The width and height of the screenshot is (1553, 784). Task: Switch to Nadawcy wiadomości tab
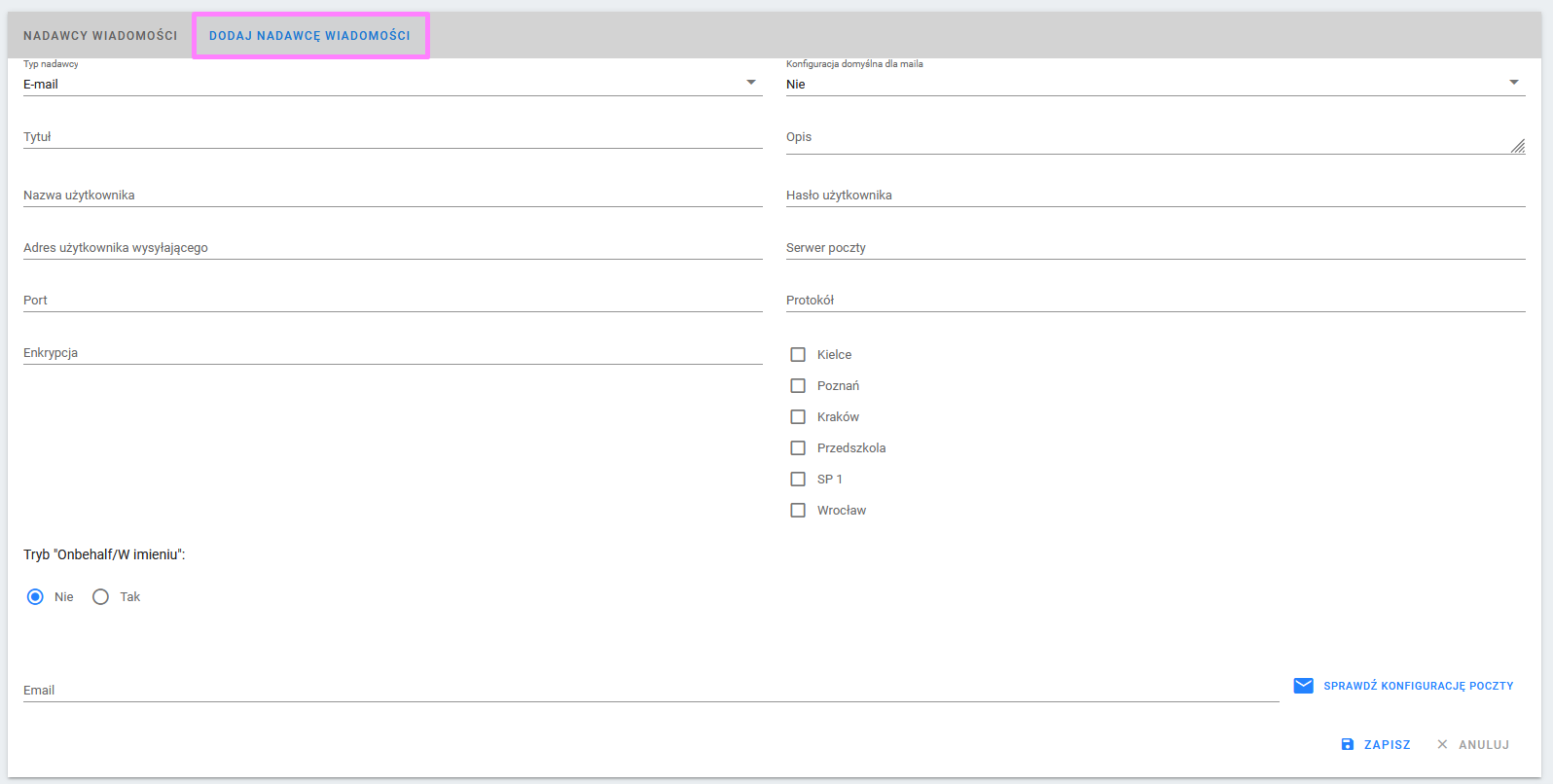(x=100, y=36)
